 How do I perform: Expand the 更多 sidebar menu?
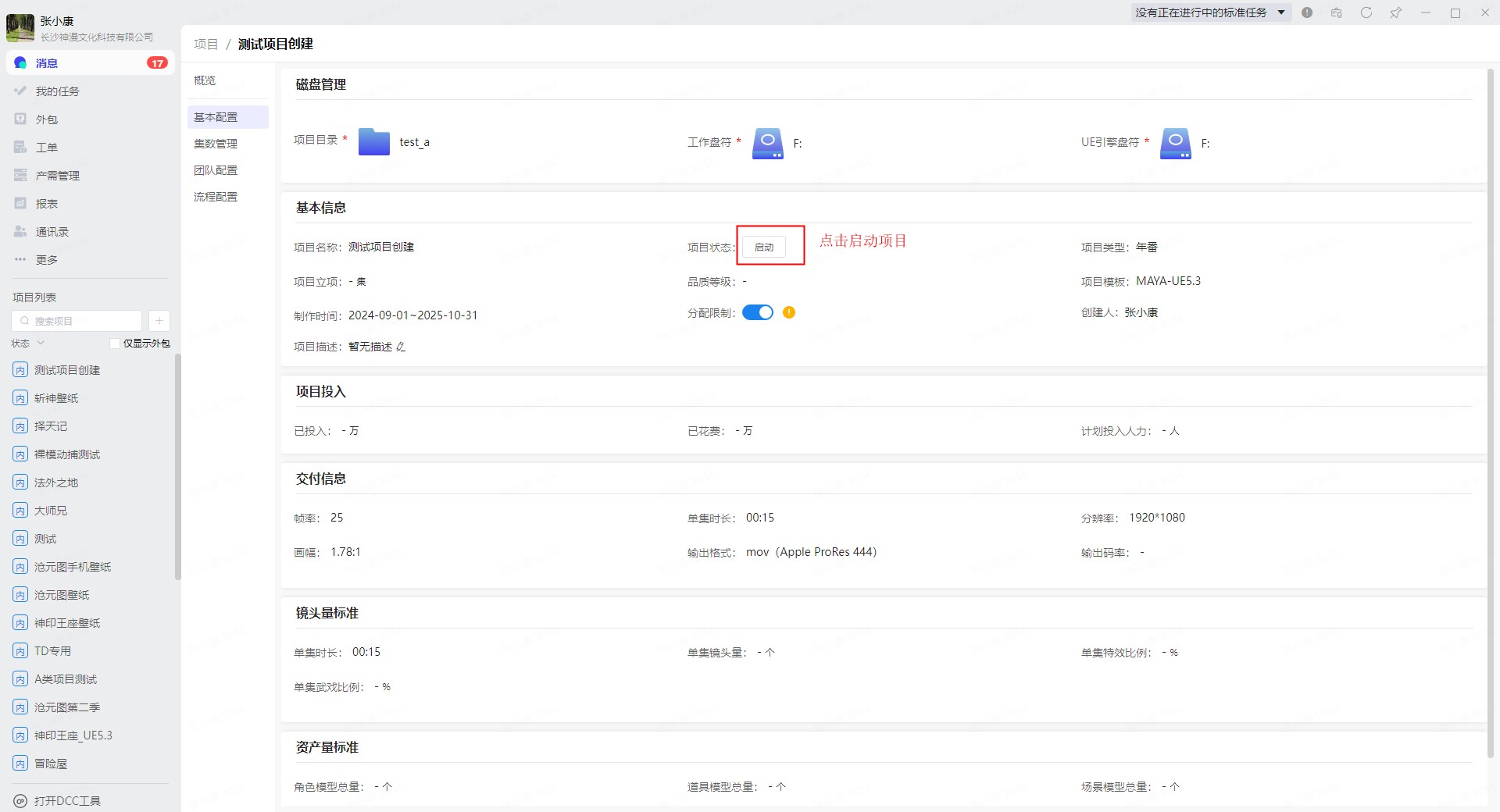46,260
